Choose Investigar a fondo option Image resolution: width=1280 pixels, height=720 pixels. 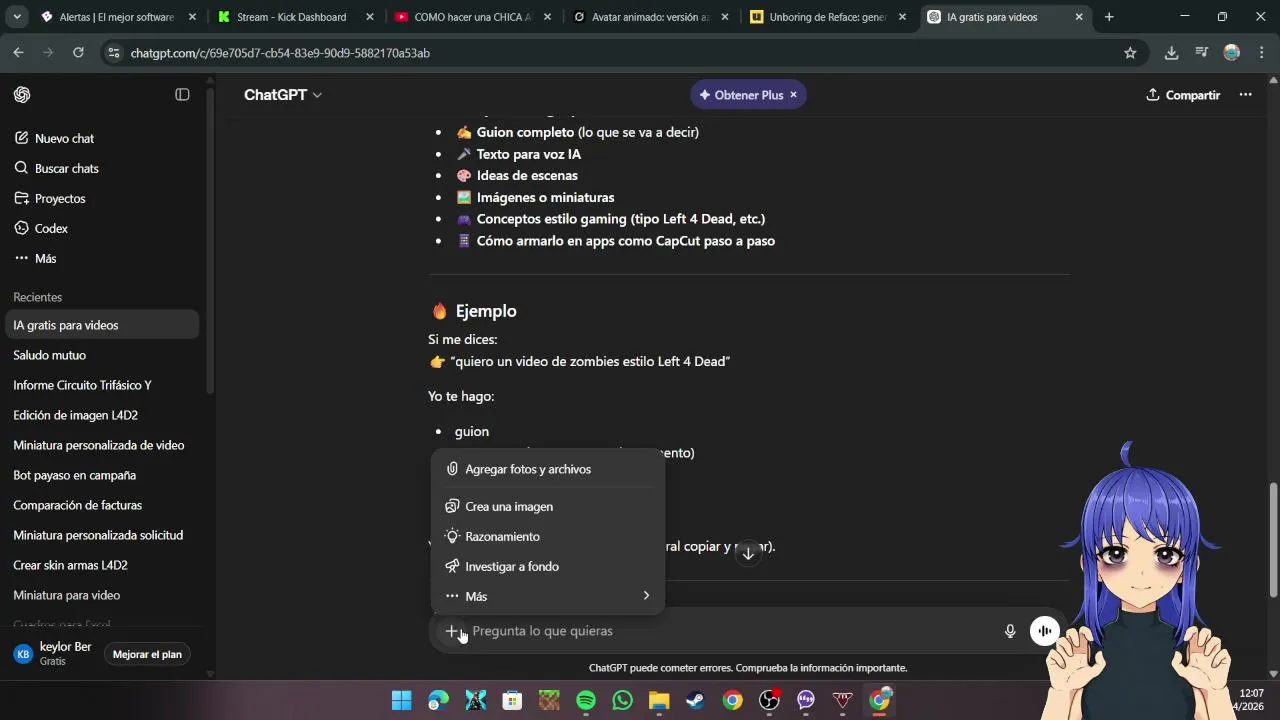548,567
